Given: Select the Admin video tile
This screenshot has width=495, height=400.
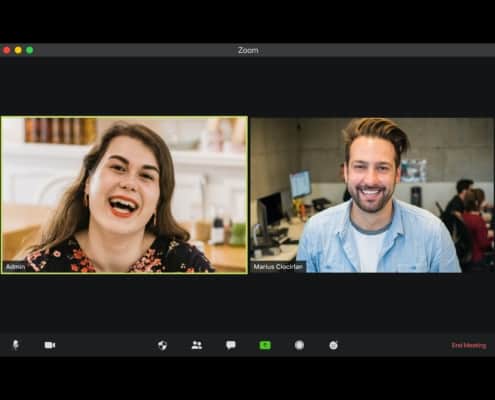Looking at the screenshot, I should [124, 195].
